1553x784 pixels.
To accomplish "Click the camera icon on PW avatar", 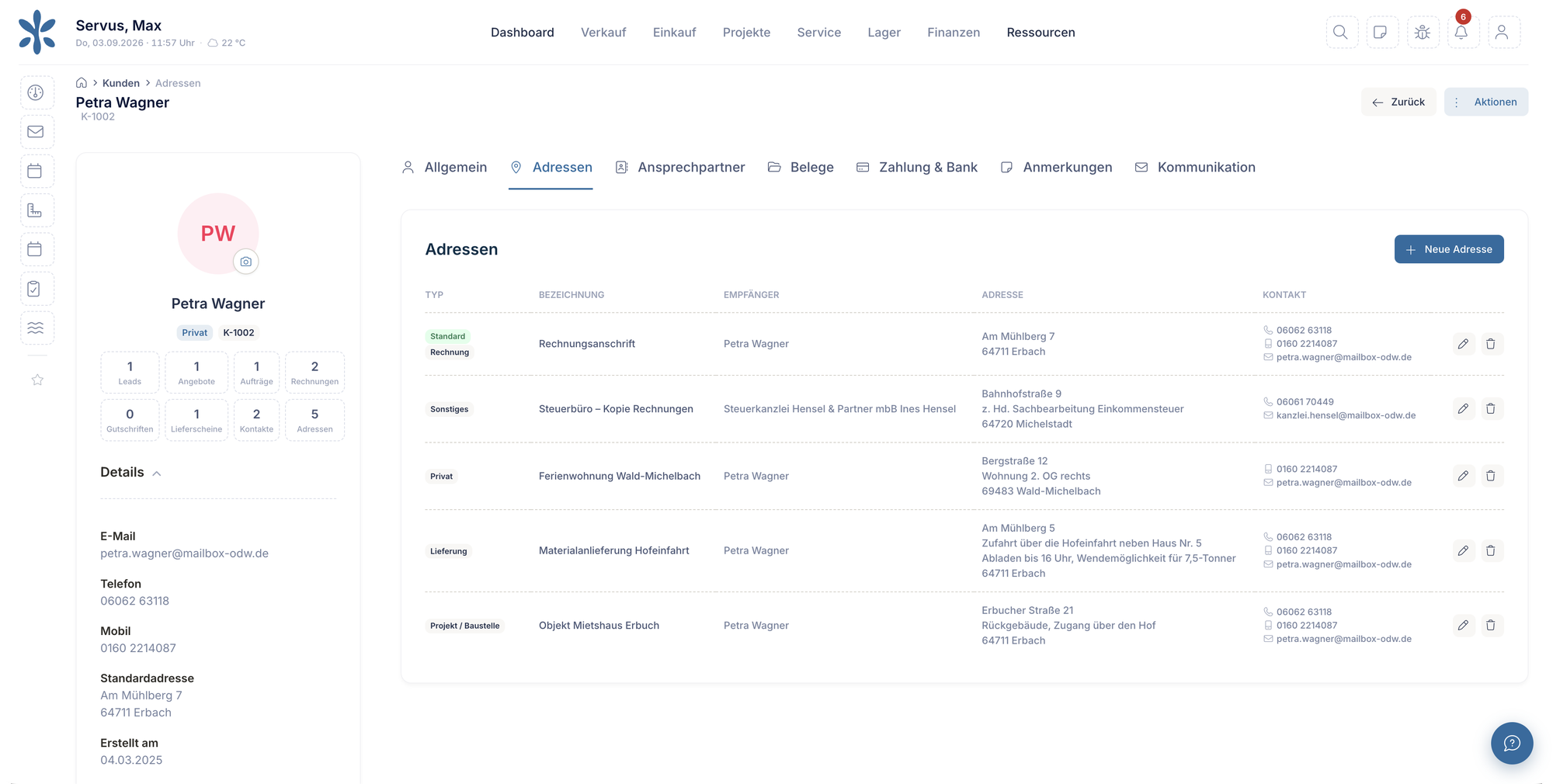I will [x=246, y=262].
